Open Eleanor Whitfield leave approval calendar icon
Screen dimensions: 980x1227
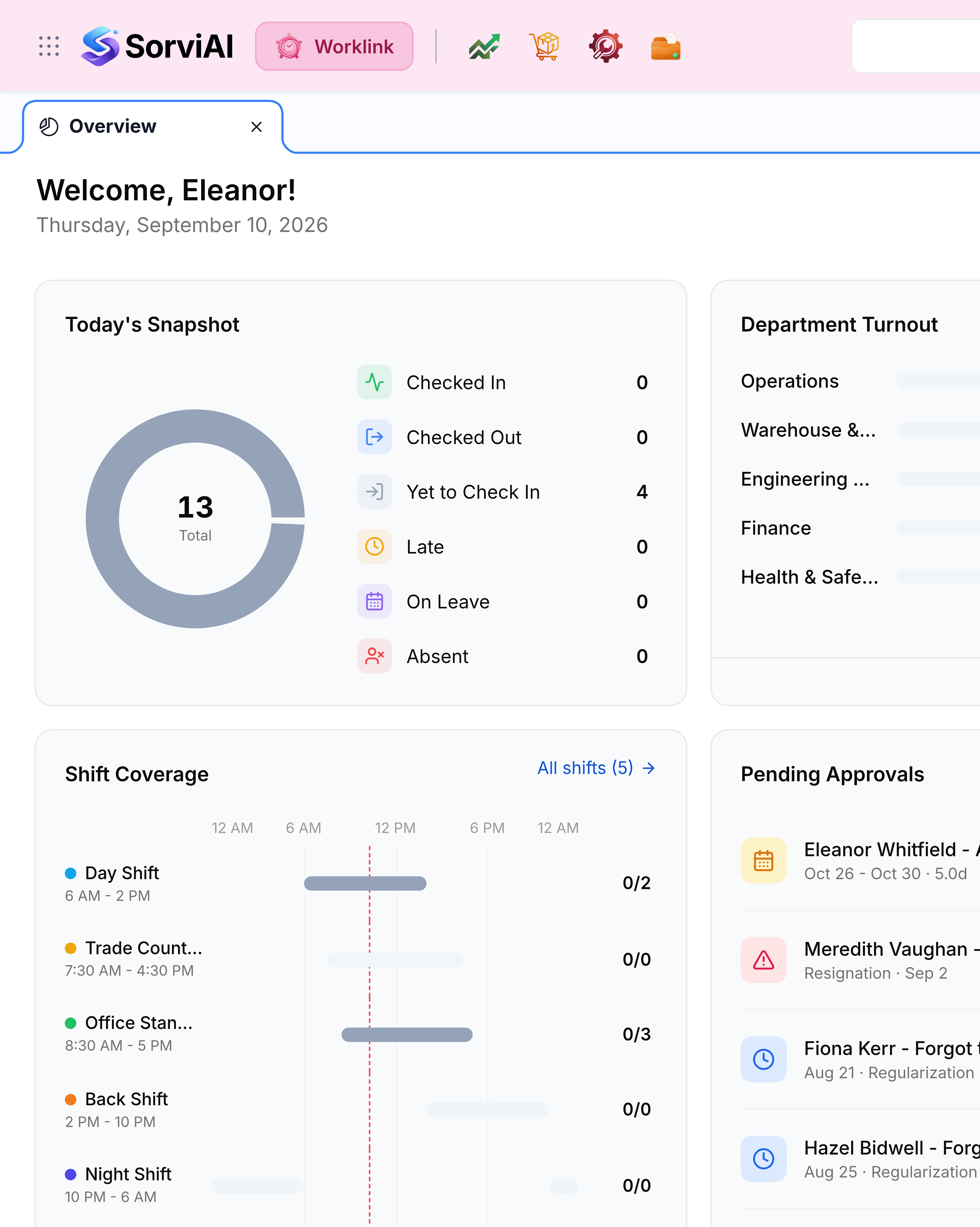pos(764,861)
